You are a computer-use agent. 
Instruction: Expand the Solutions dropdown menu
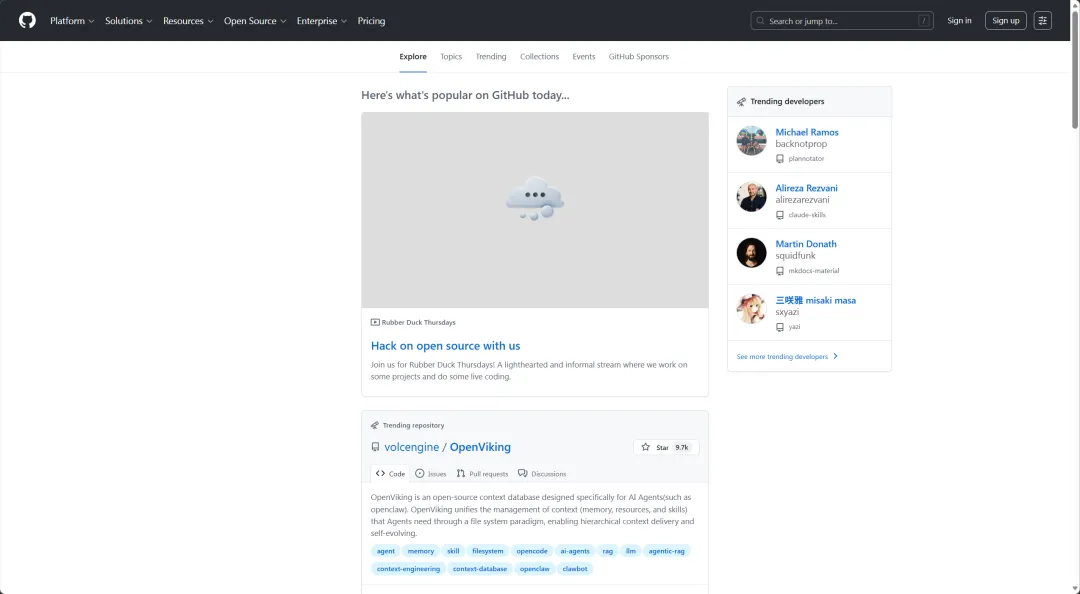tap(129, 21)
